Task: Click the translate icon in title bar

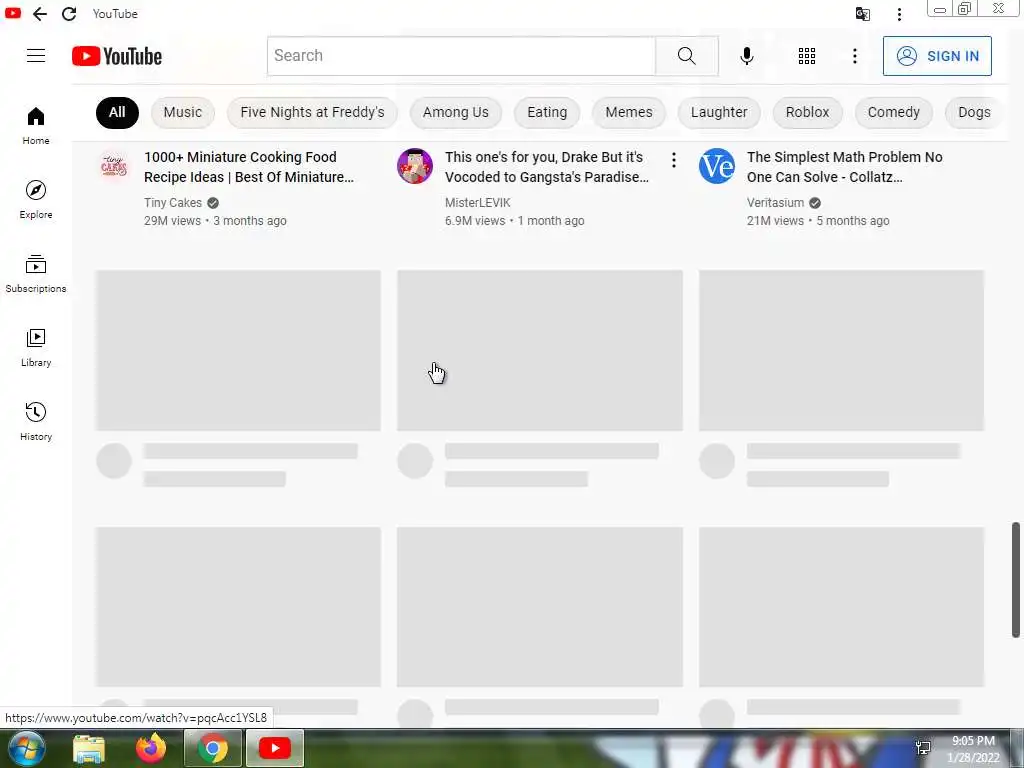Action: pos(863,14)
